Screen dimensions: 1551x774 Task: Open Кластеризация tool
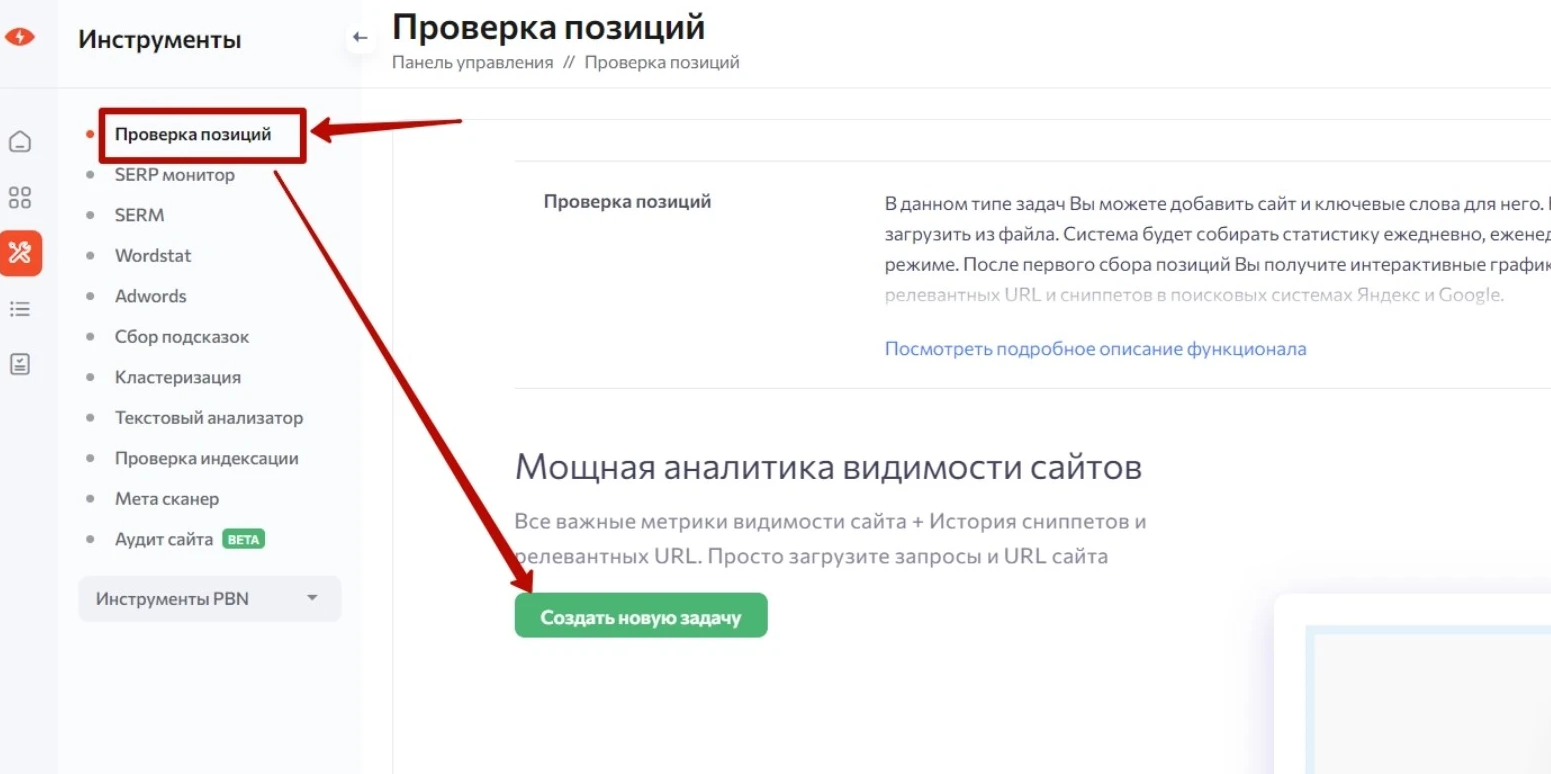click(x=178, y=377)
